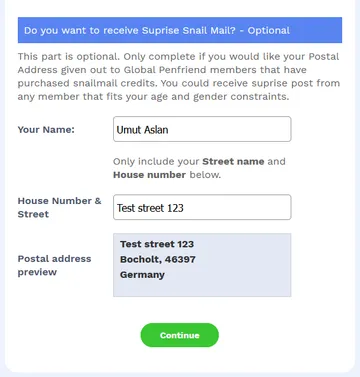Focus the Your Name input field
Viewport: 360px width, 377px height.
[x=202, y=129]
